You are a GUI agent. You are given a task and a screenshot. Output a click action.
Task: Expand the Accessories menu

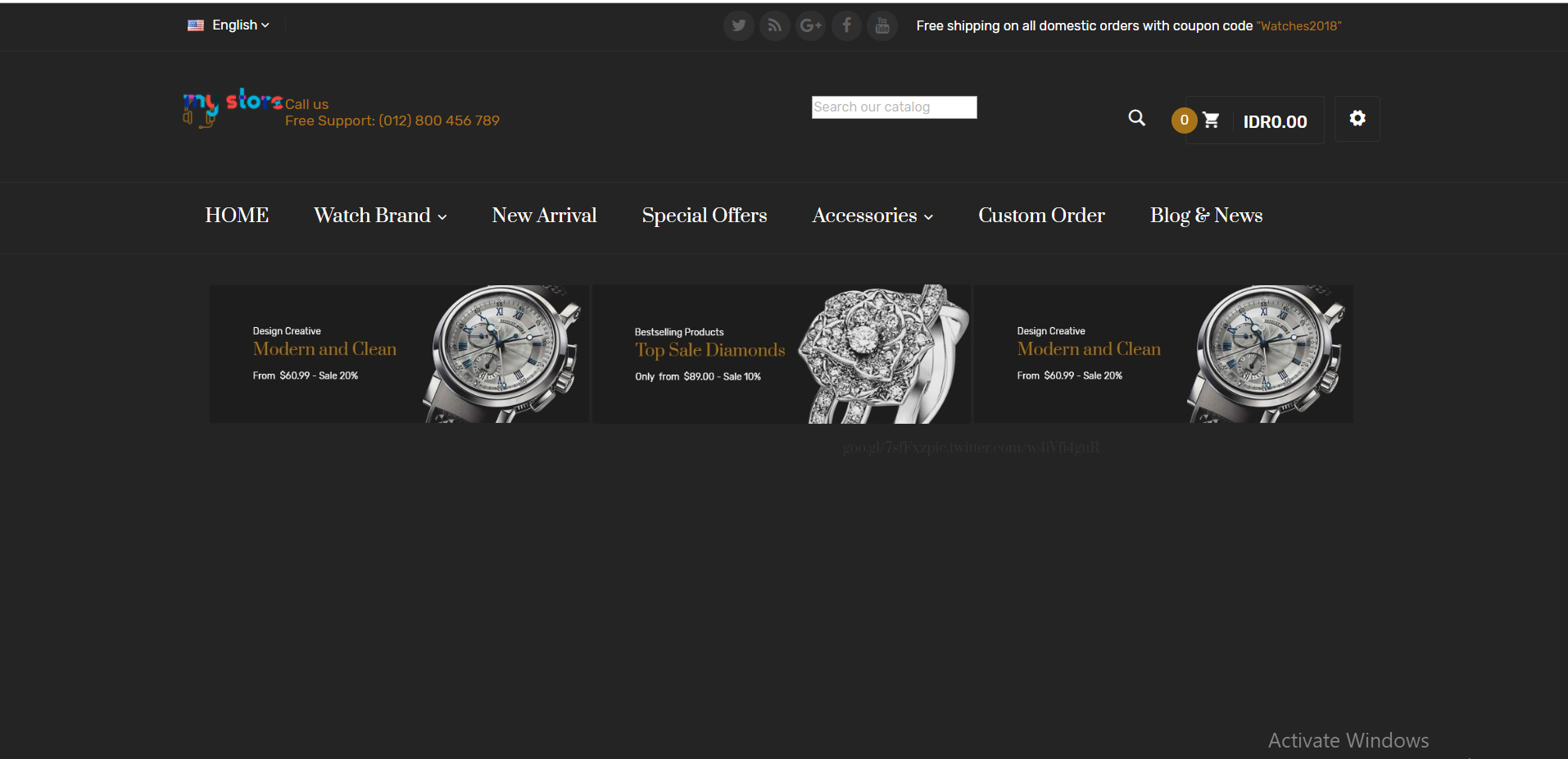[x=872, y=216]
